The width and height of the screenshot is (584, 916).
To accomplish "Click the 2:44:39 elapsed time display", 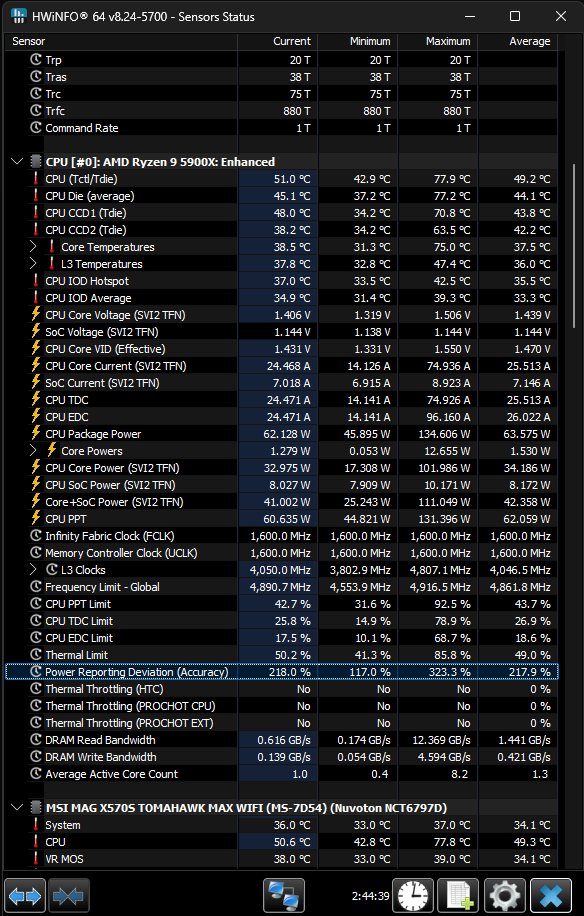I will [370, 896].
